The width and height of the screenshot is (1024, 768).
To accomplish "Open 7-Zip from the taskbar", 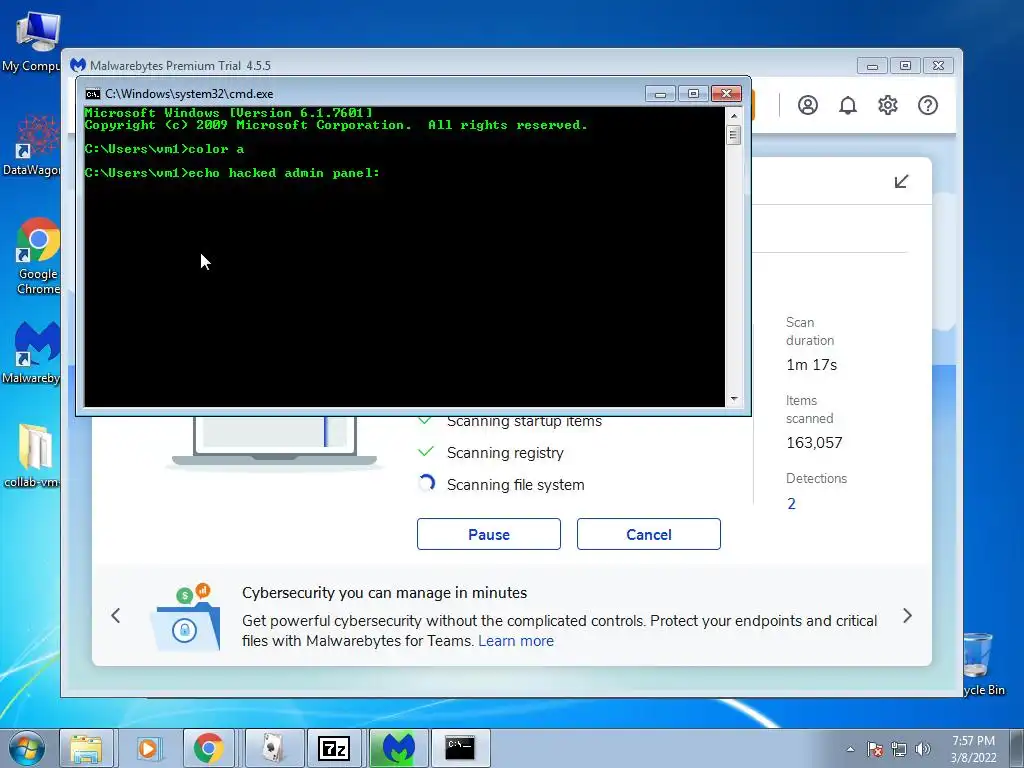I will (334, 748).
